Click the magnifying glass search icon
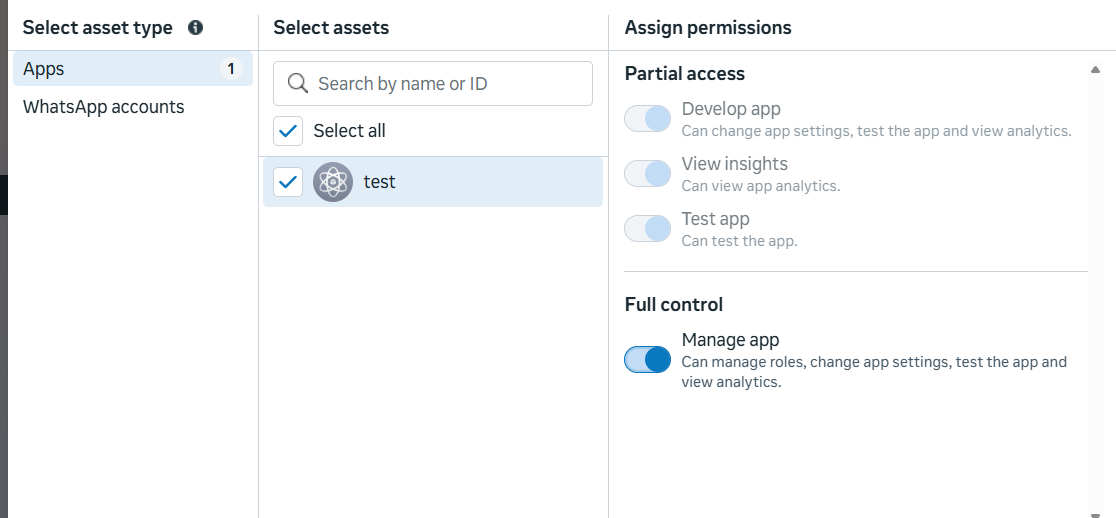This screenshot has height=518, width=1116. click(297, 83)
